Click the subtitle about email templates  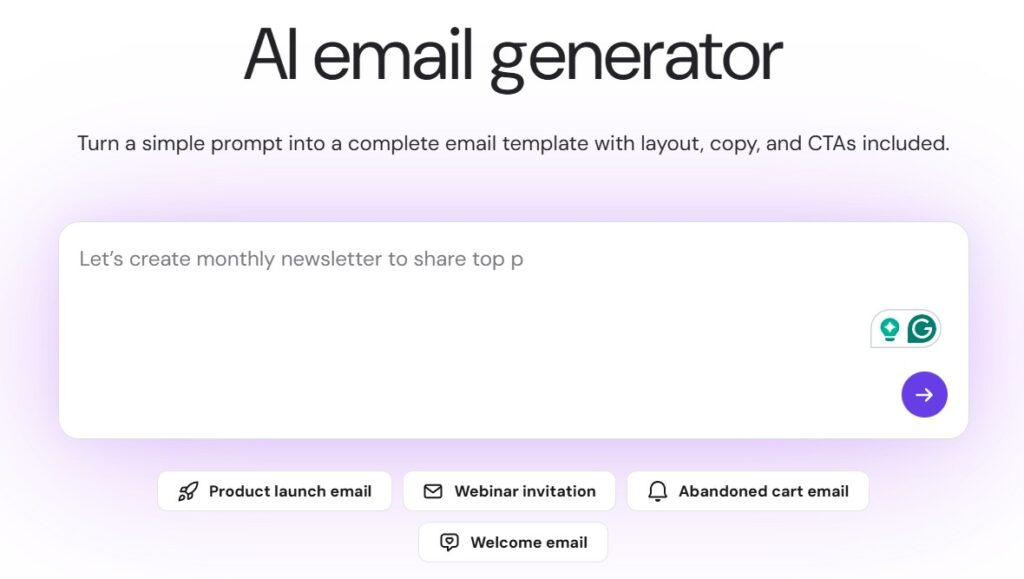coord(512,143)
